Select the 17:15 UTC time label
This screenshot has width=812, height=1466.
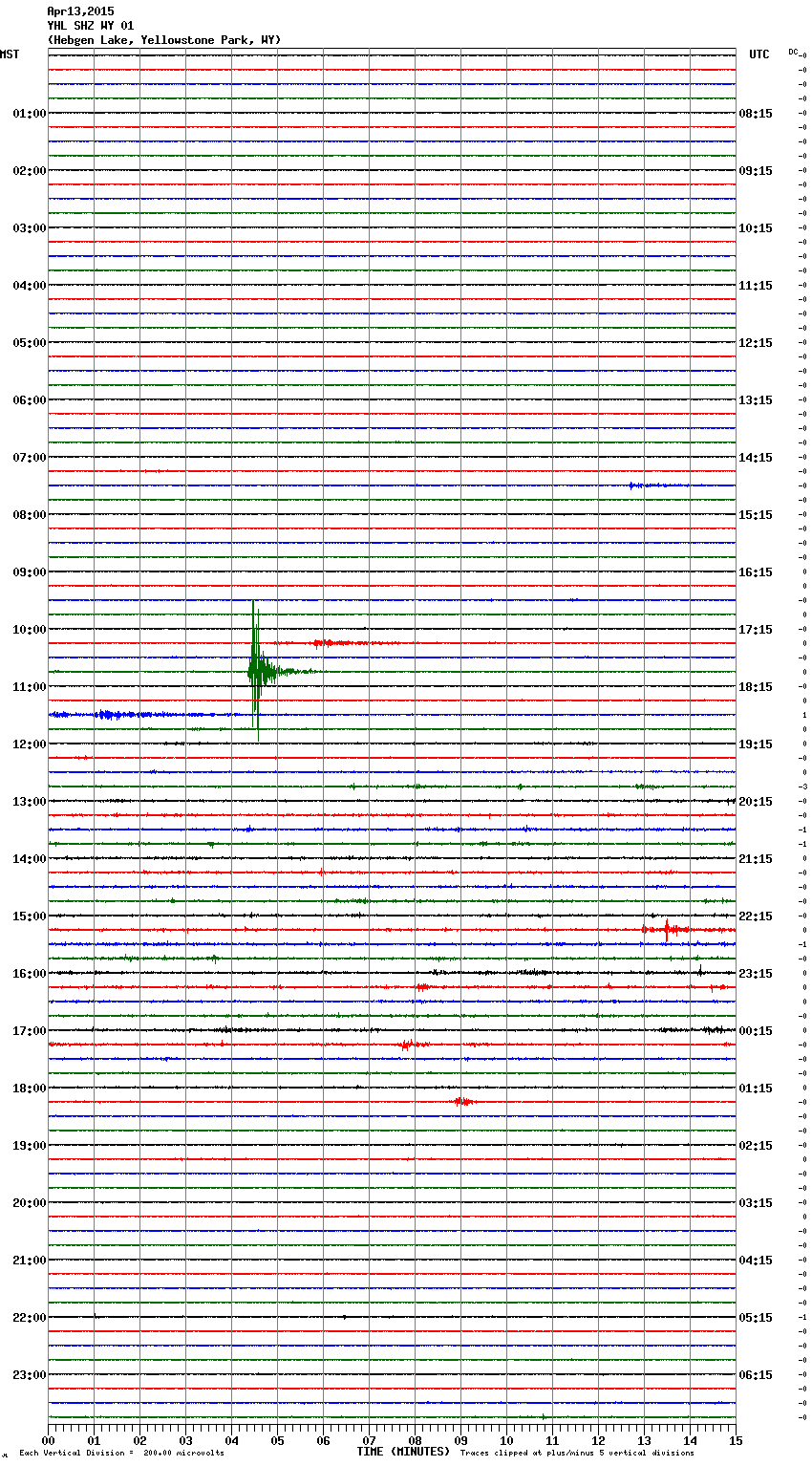click(x=756, y=630)
